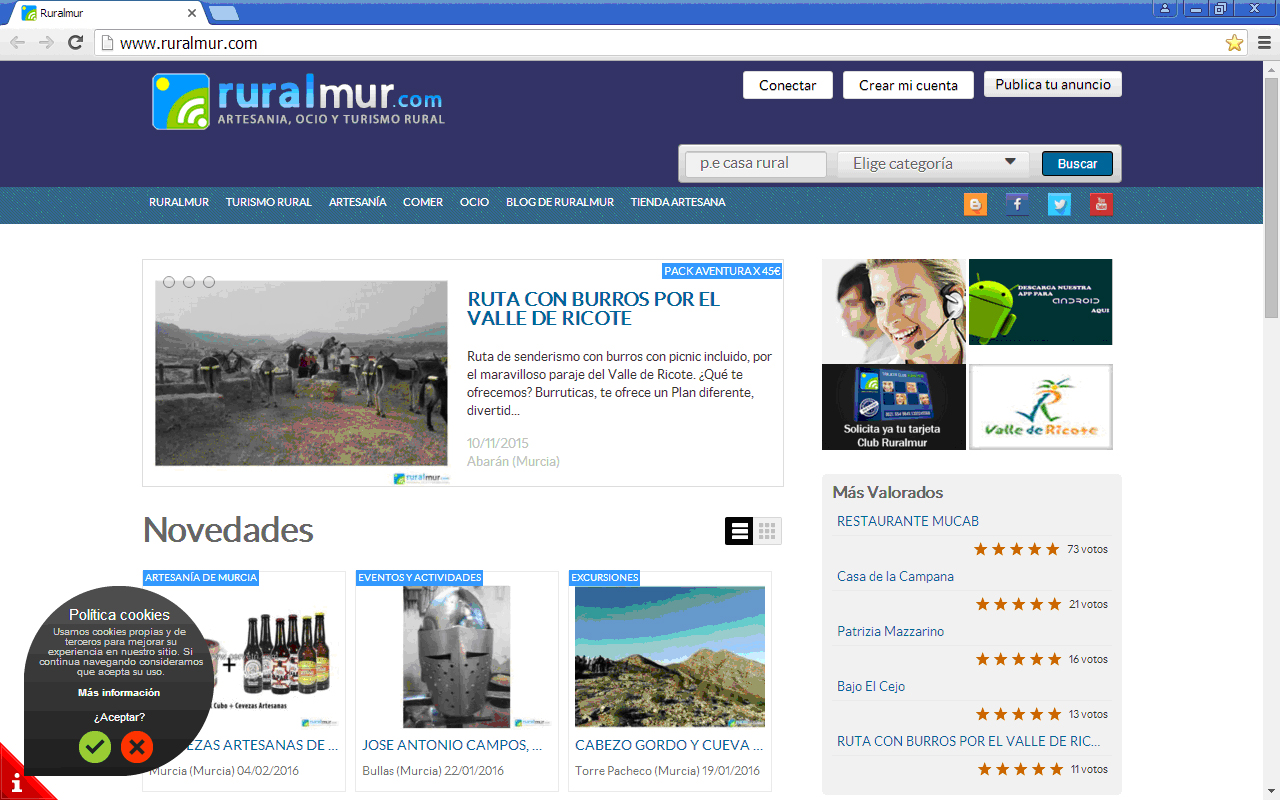Open the Android app download banner
The image size is (1280, 800).
click(1040, 302)
